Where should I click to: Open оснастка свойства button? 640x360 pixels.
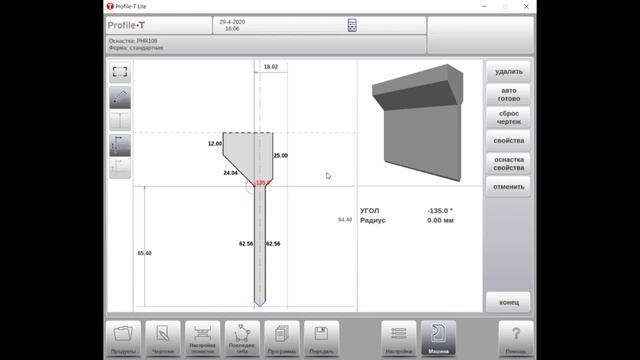coord(509,164)
